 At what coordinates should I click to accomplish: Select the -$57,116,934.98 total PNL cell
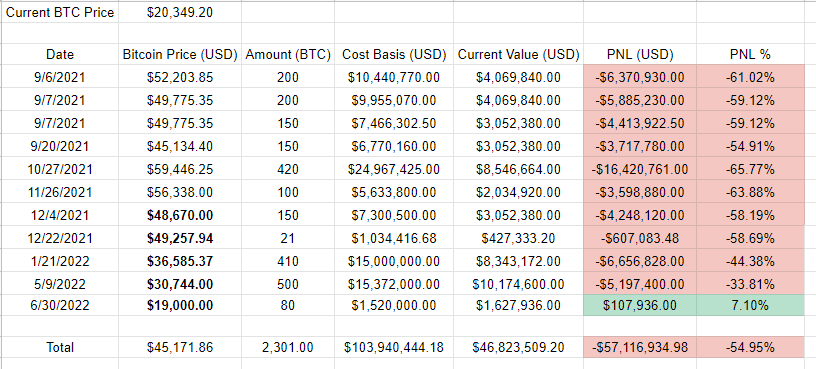pyautogui.click(x=641, y=347)
